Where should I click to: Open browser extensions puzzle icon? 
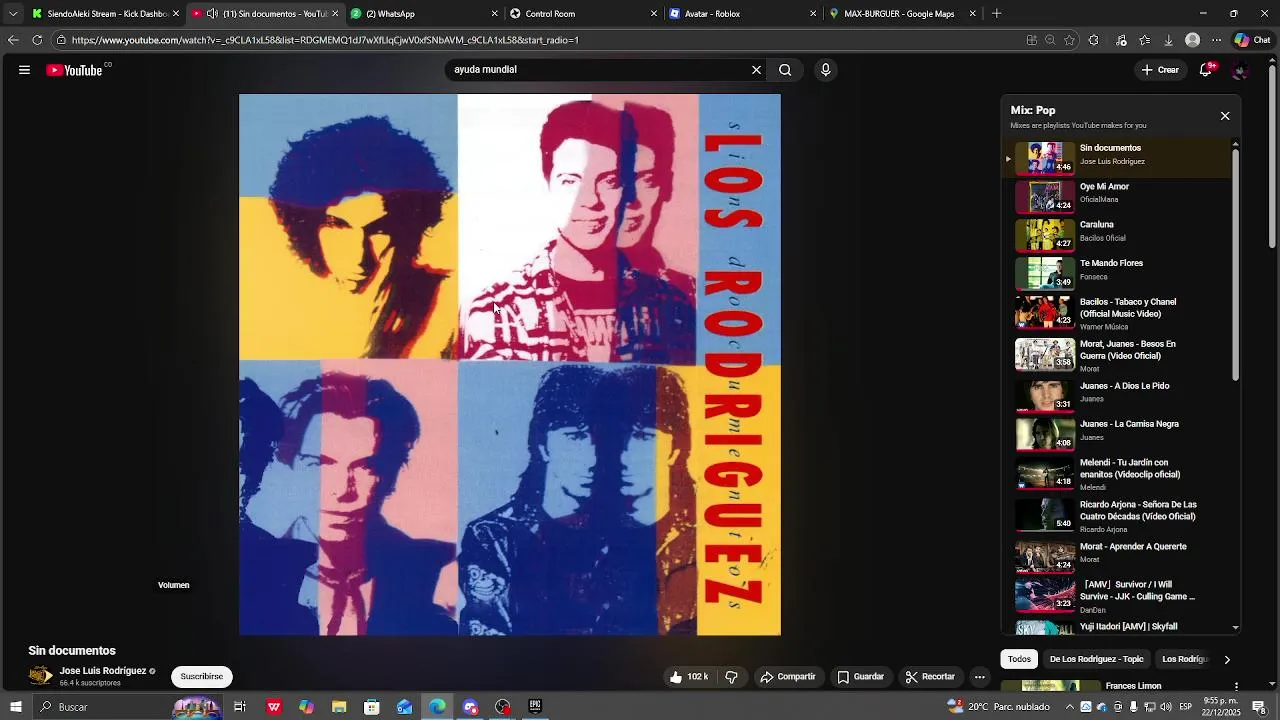coord(1093,40)
